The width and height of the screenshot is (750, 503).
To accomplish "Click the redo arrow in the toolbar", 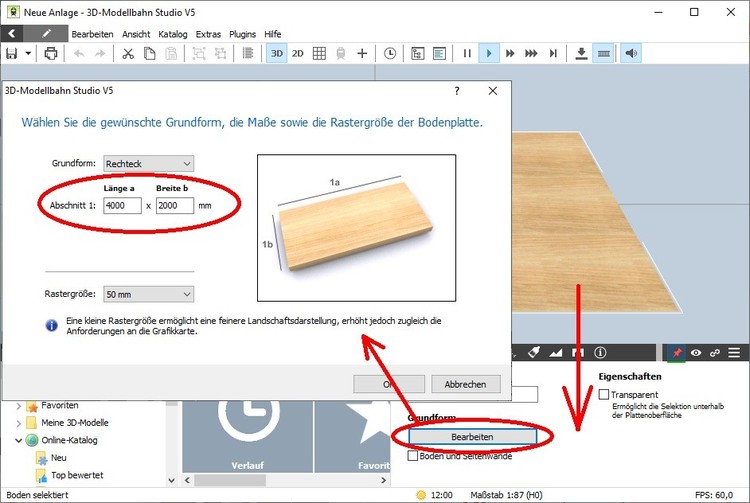I will tap(99, 54).
